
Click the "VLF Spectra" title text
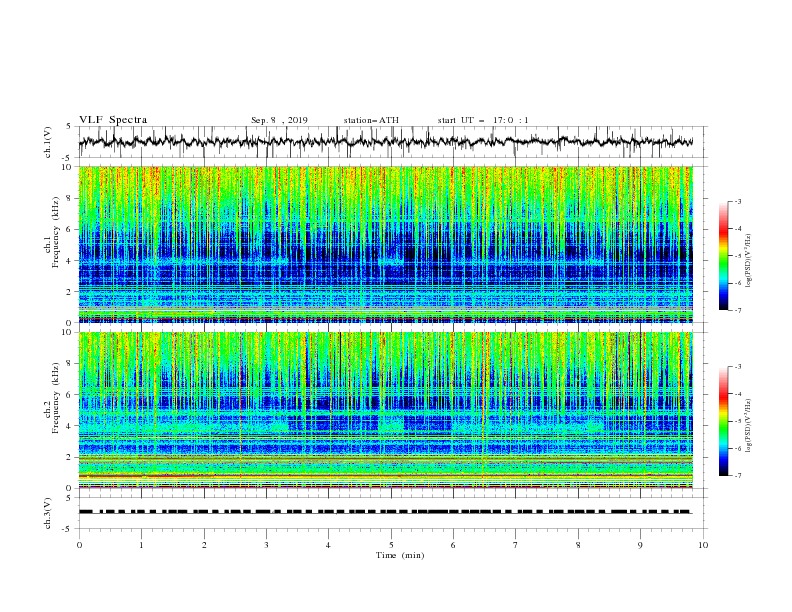(x=113, y=120)
